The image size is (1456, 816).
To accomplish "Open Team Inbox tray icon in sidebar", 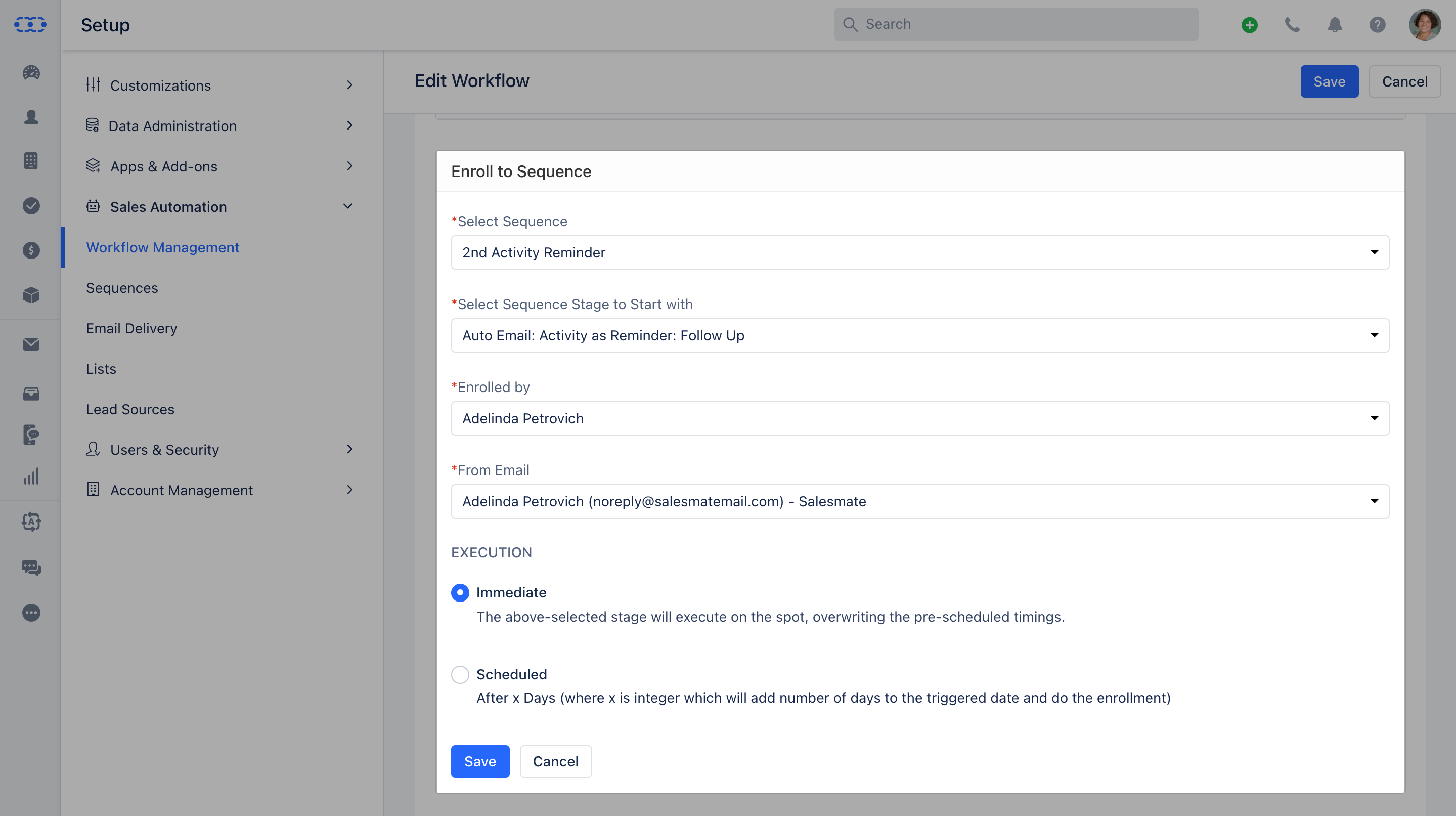I will pyautogui.click(x=31, y=394).
